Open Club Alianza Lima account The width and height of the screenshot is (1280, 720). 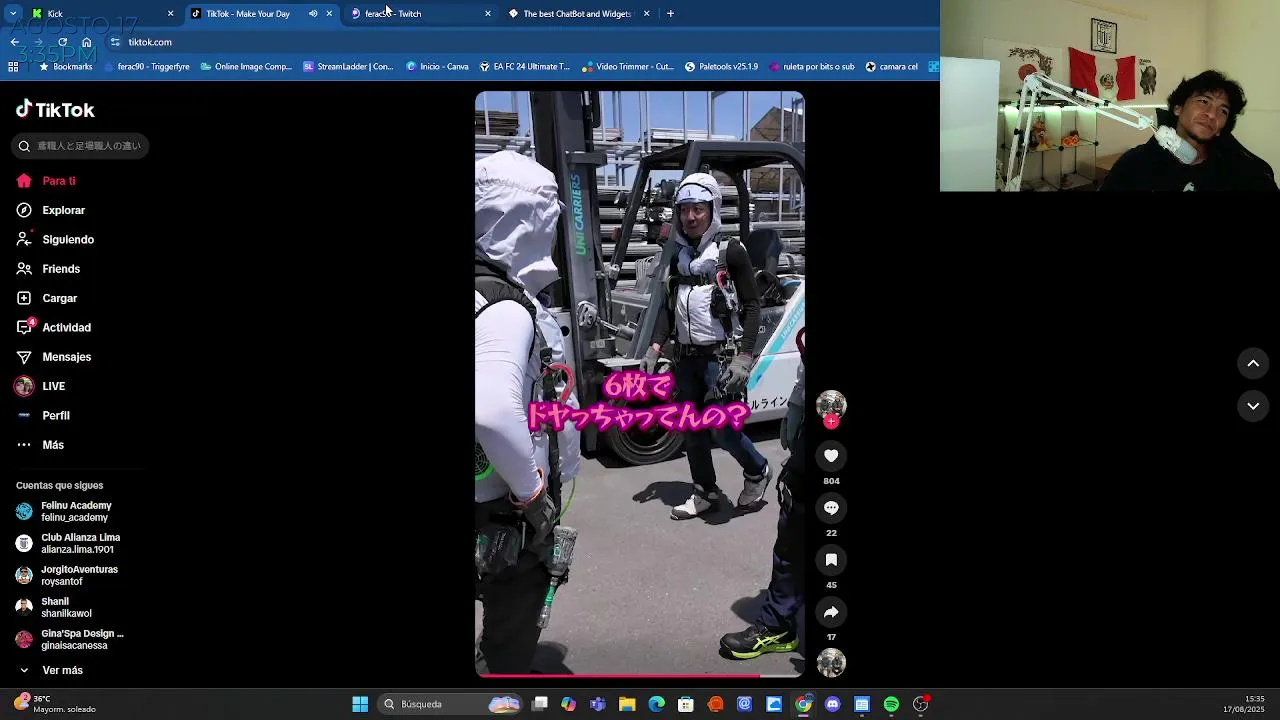(x=68, y=544)
